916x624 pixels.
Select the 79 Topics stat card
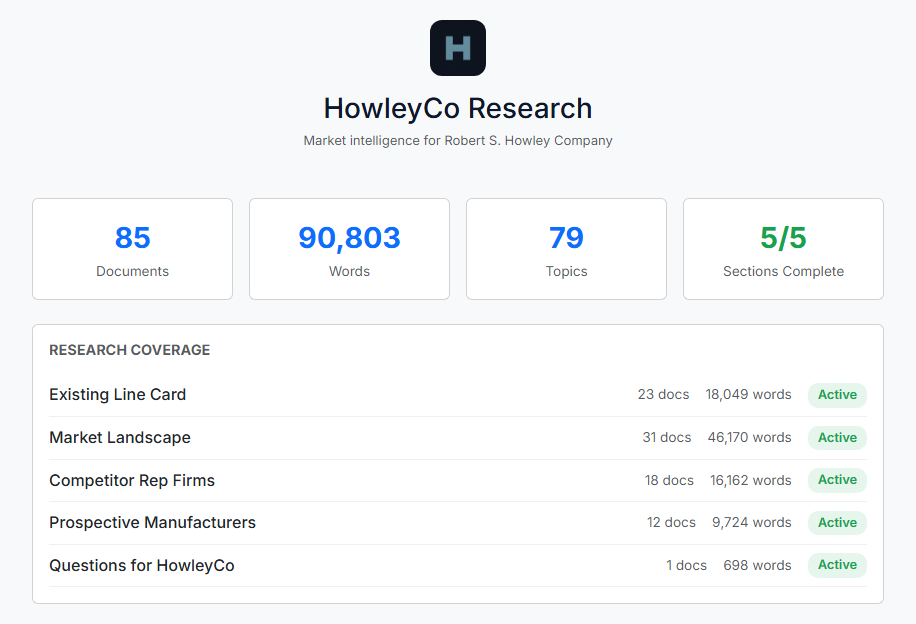pos(566,249)
